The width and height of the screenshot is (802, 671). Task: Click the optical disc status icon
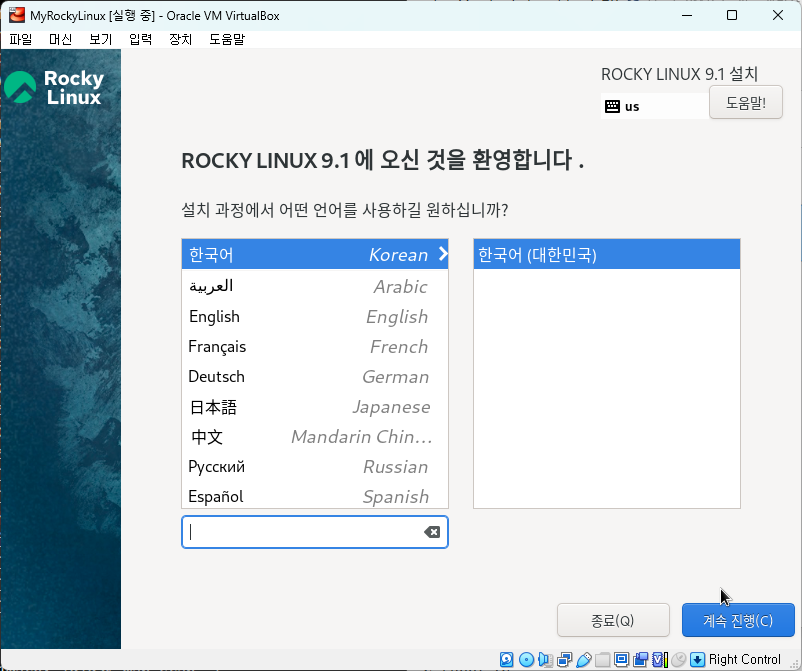(x=526, y=659)
